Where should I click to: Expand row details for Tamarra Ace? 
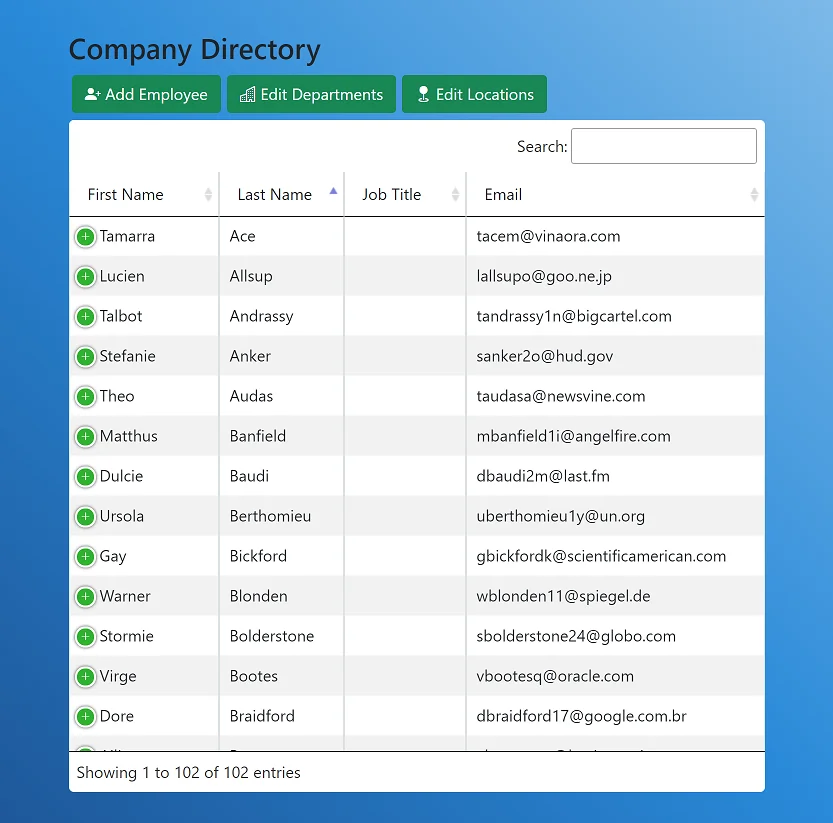(x=86, y=237)
